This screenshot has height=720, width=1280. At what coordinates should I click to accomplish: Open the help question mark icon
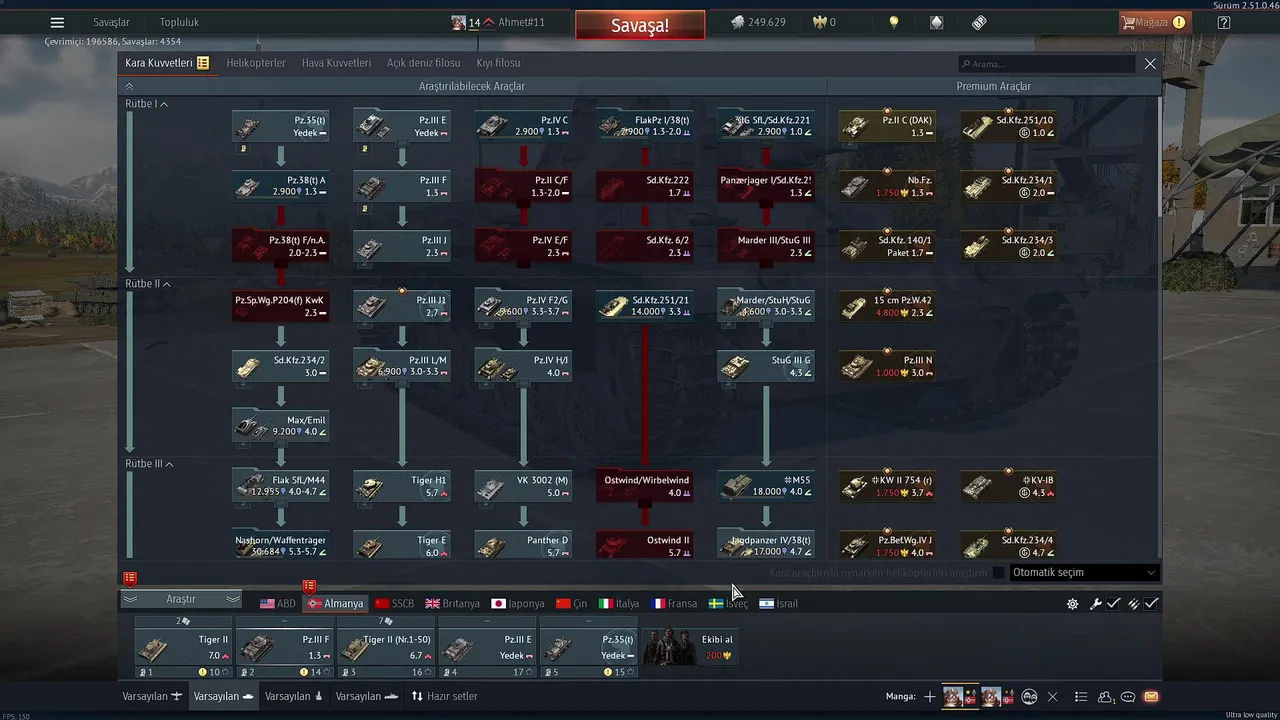(x=1224, y=22)
